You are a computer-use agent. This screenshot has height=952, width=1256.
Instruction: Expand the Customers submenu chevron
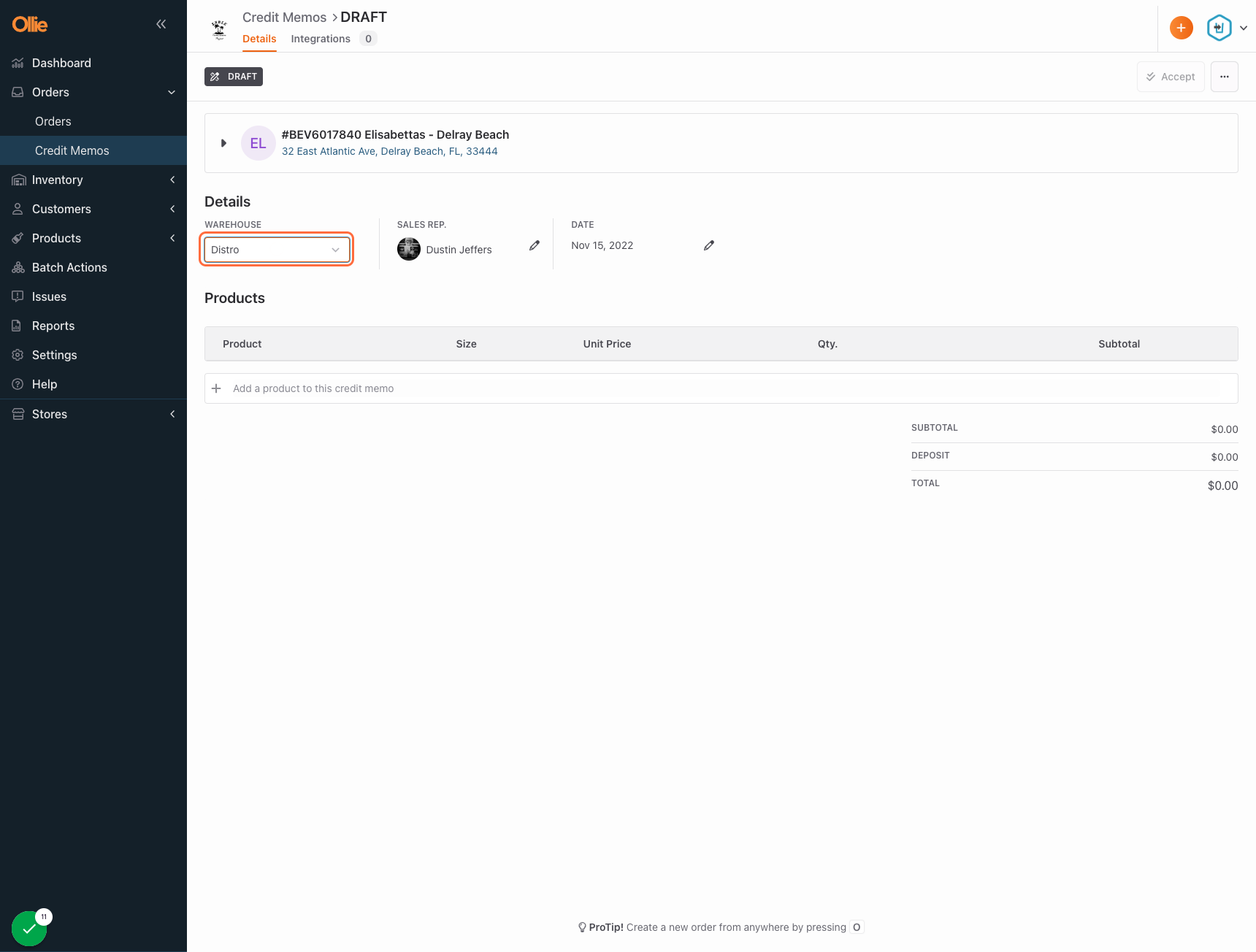coord(172,209)
